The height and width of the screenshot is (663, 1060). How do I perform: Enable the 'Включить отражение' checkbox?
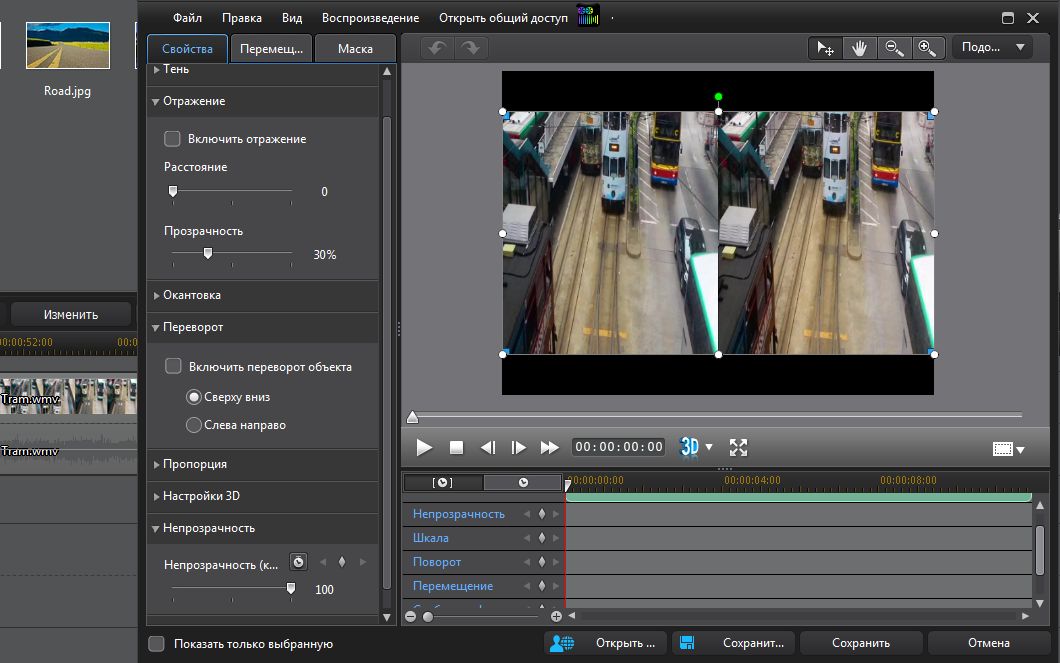coord(173,139)
